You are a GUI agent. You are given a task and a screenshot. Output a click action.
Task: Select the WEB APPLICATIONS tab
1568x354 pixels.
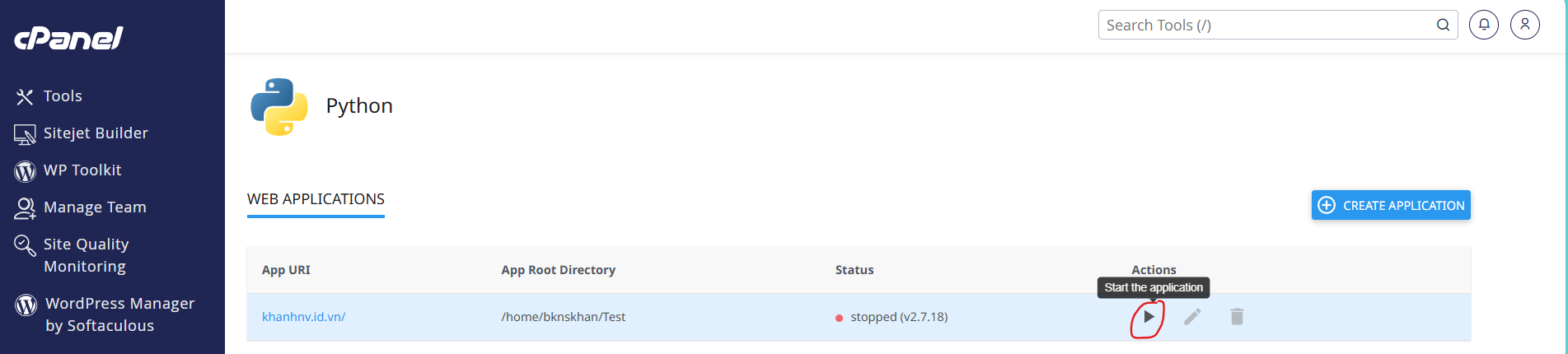click(x=316, y=199)
